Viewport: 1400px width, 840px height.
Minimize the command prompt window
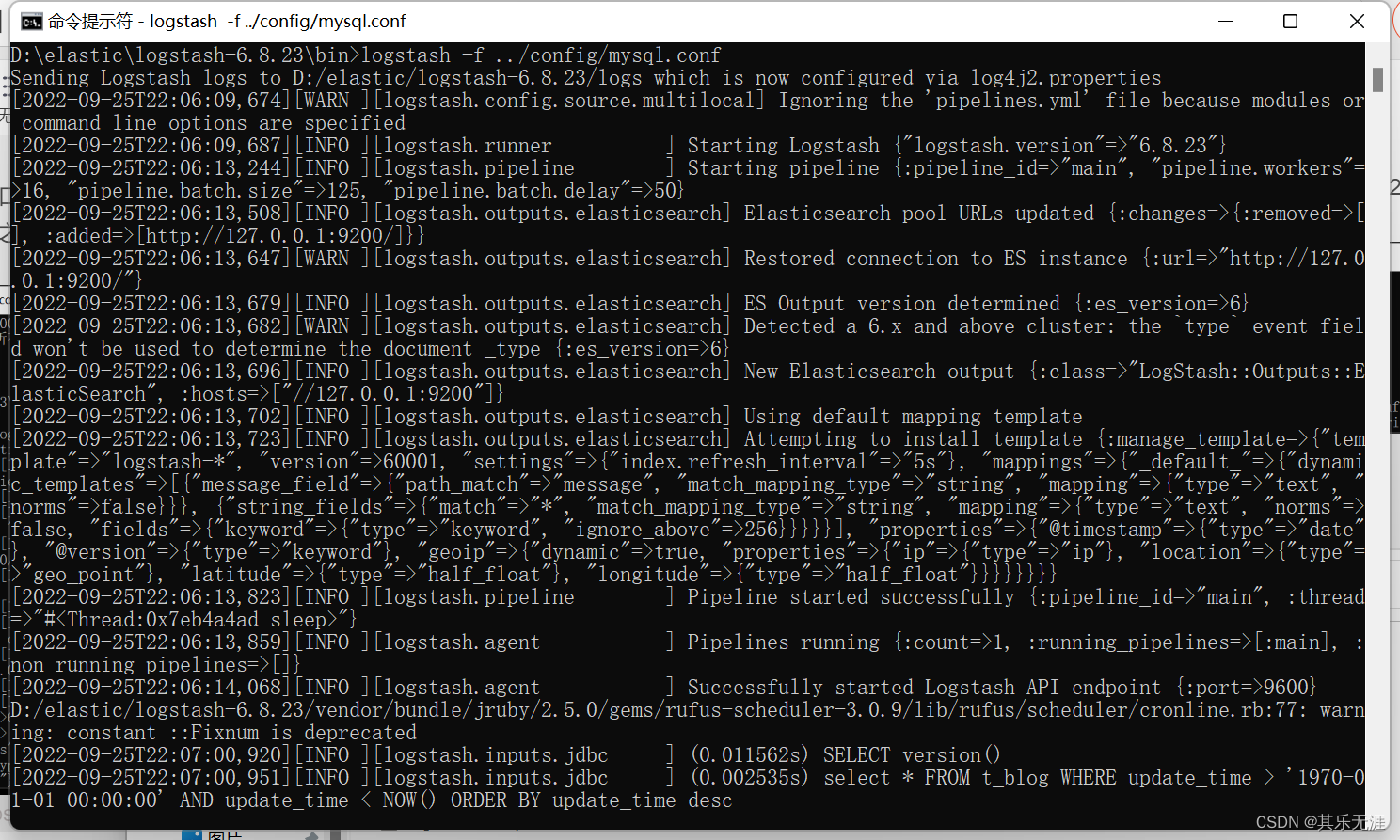1225,21
